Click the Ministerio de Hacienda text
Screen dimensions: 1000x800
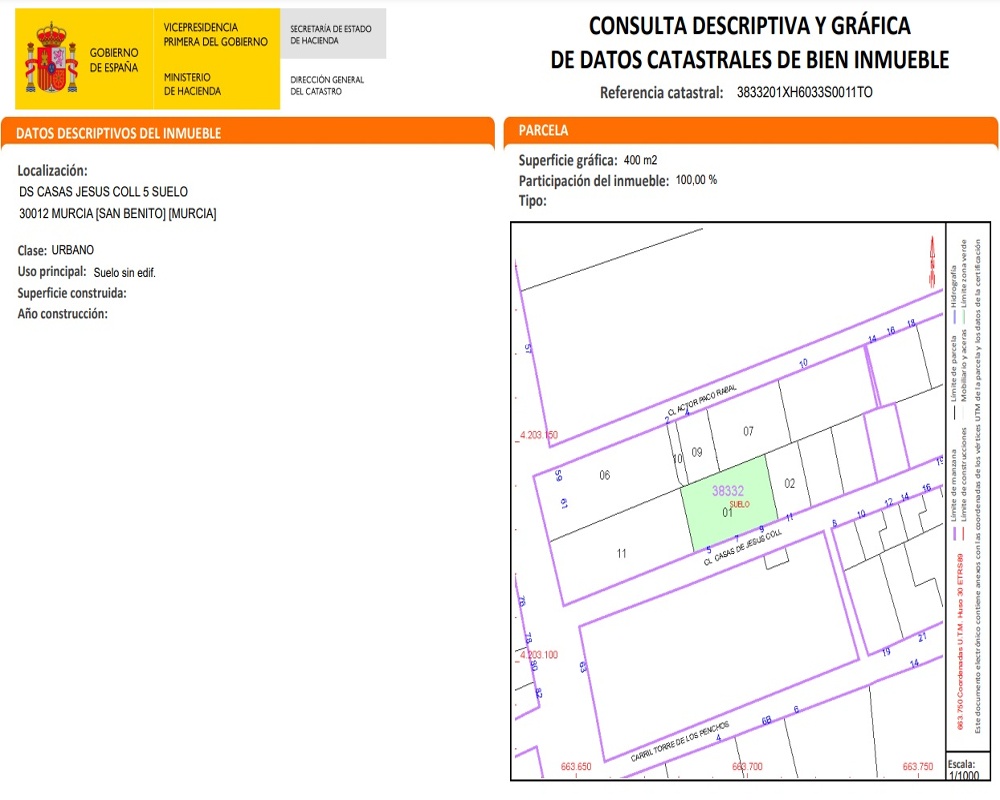[192, 84]
